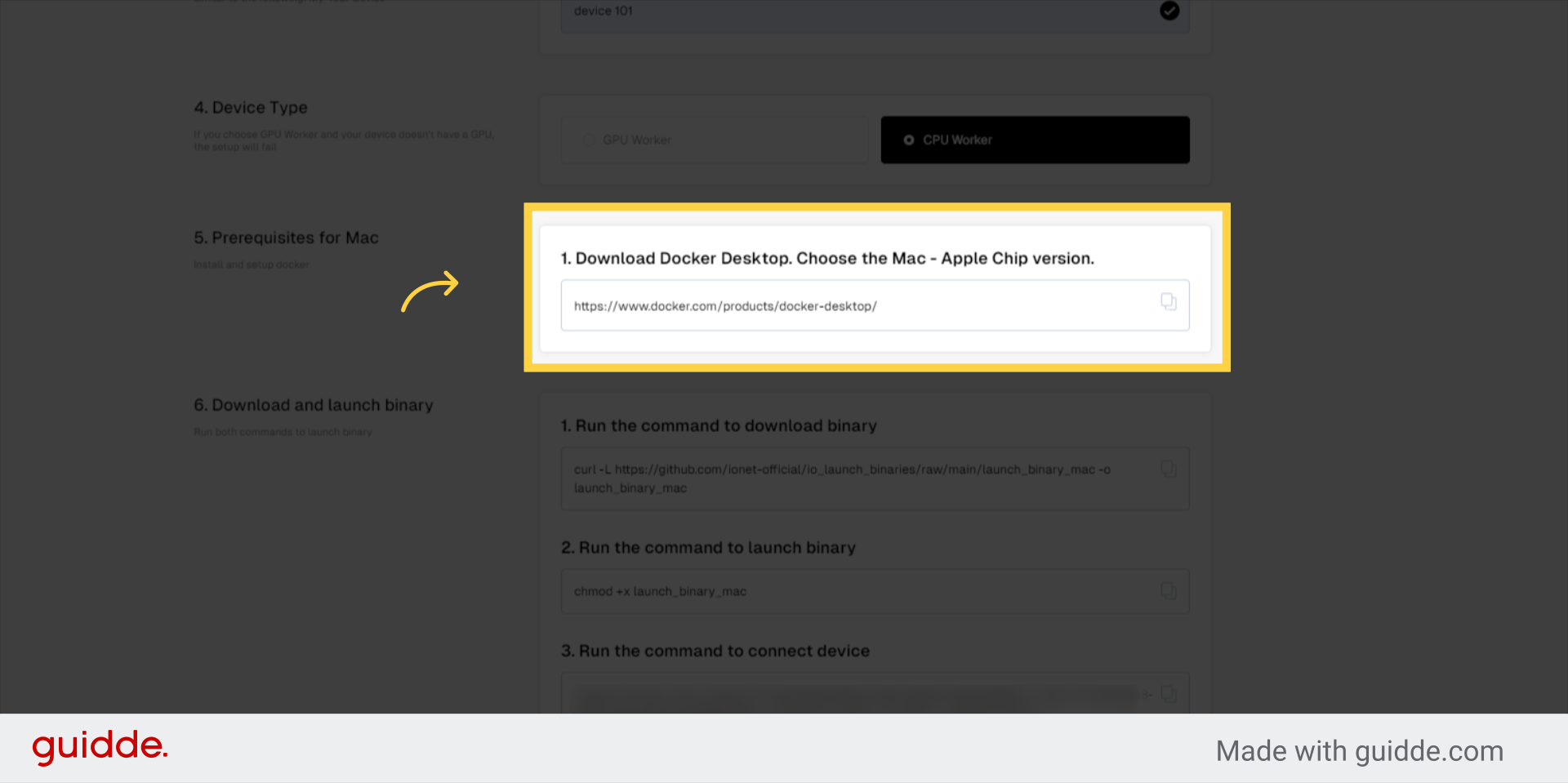
Task: Click the '4. Device Type' heading
Action: pyautogui.click(x=251, y=108)
